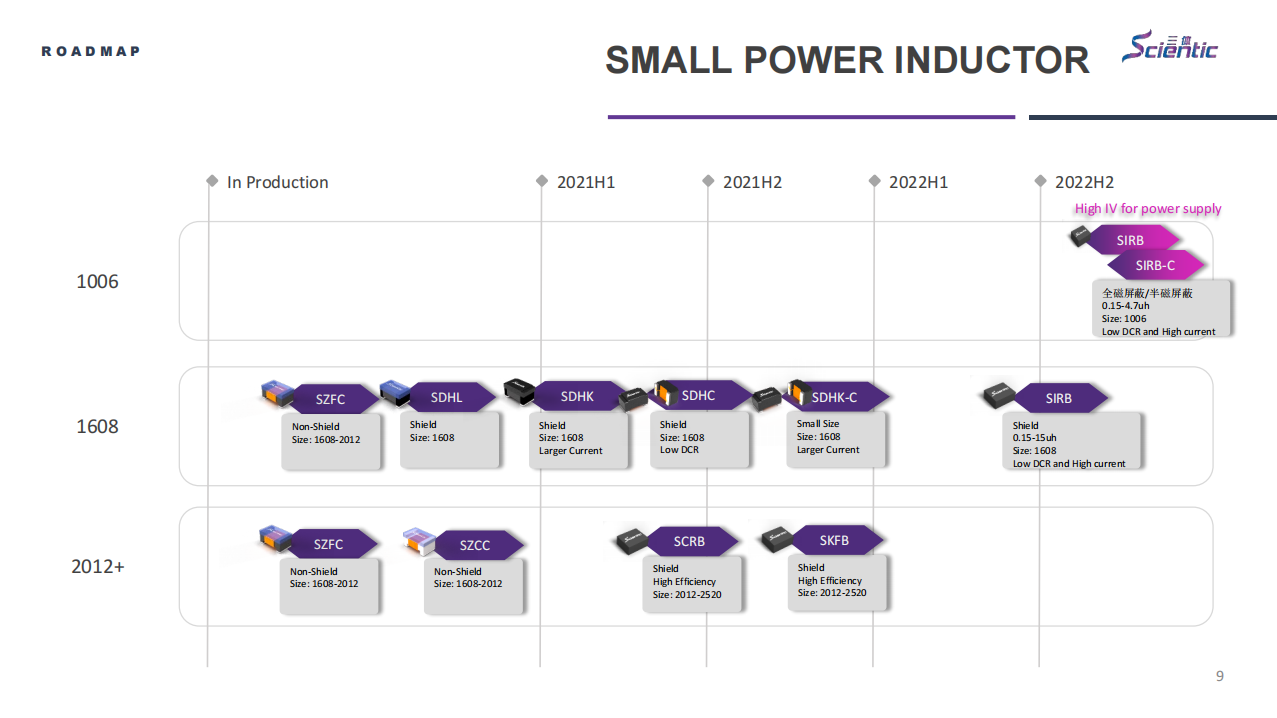Click the inductor picture beside SKFB
1277x718 pixels.
pyautogui.click(x=777, y=540)
